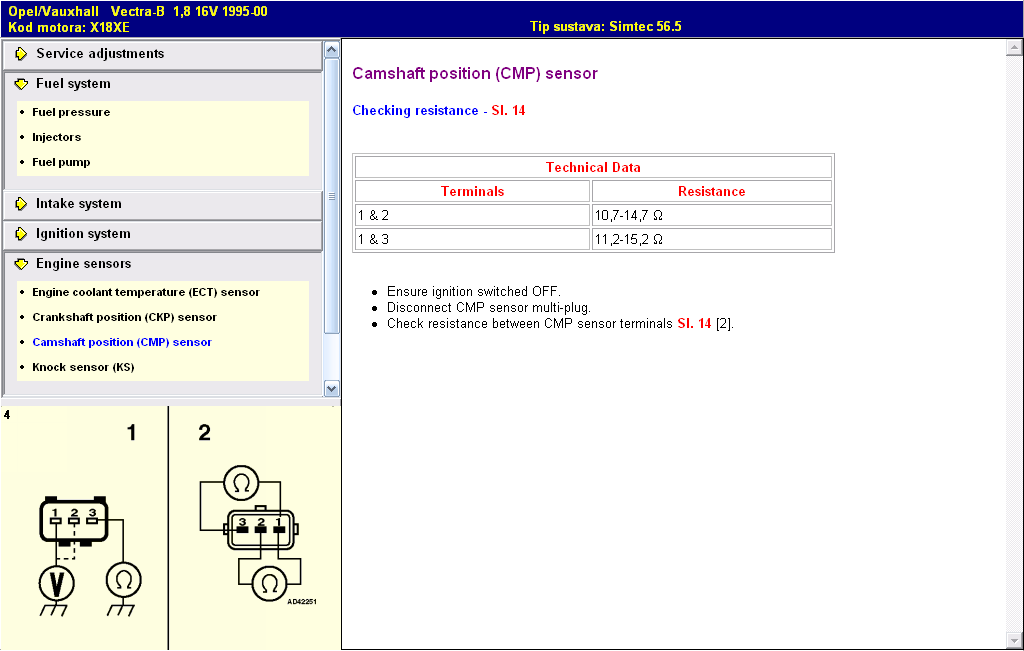Open the Service adjustments header
The image size is (1024, 651).
tap(163, 54)
